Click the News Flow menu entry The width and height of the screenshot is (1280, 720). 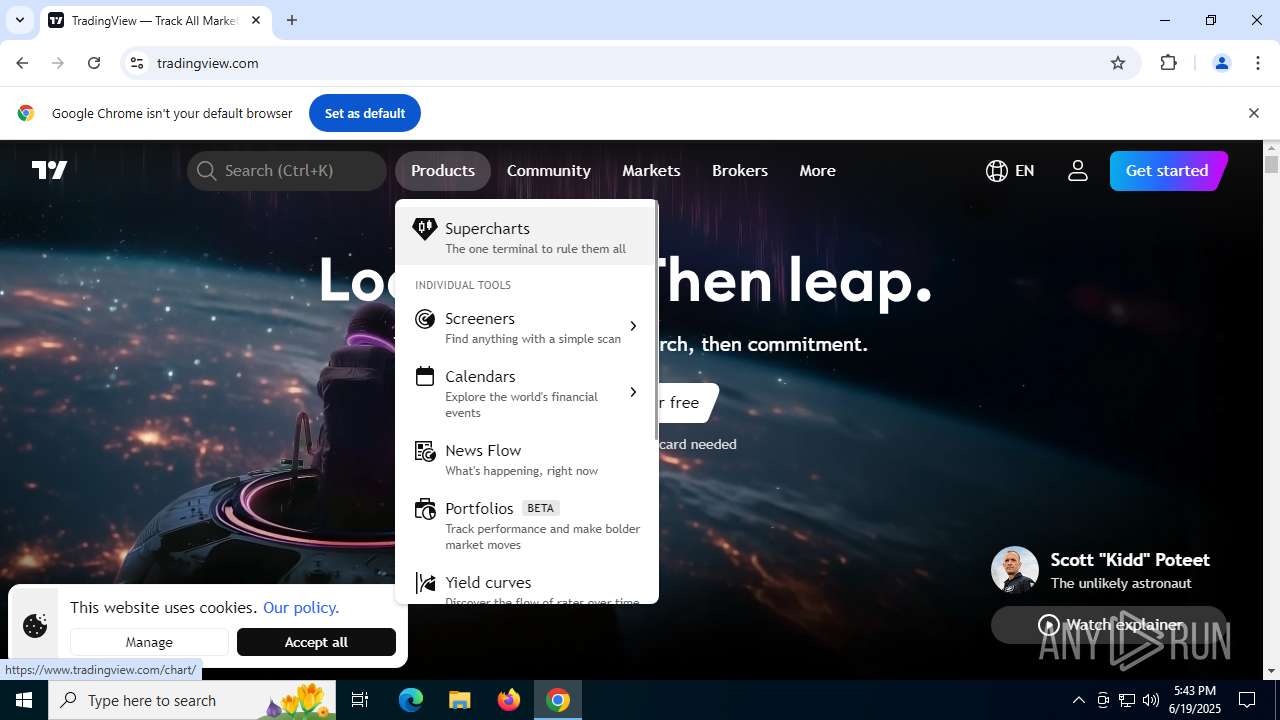pos(527,460)
